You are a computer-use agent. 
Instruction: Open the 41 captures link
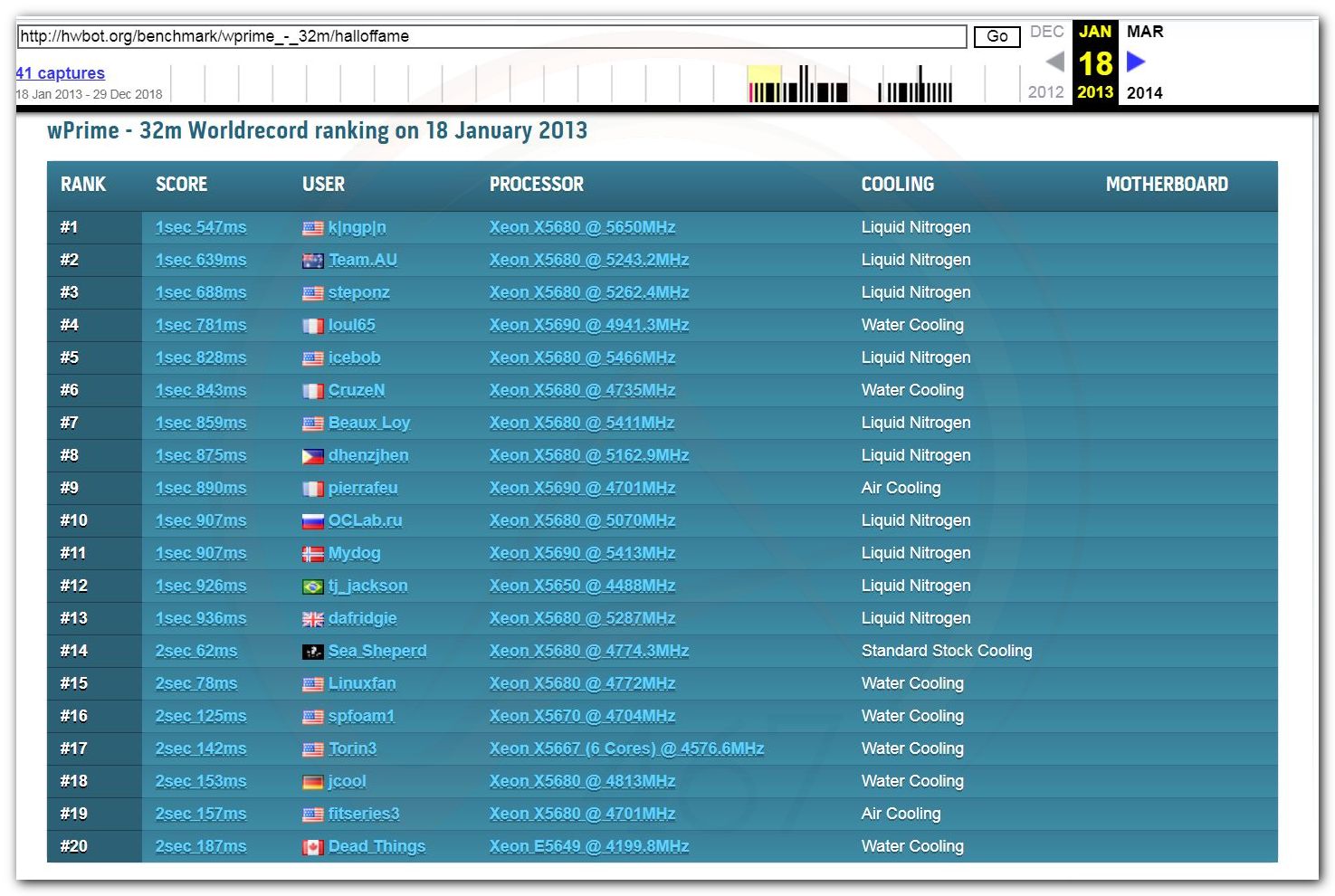pos(60,73)
